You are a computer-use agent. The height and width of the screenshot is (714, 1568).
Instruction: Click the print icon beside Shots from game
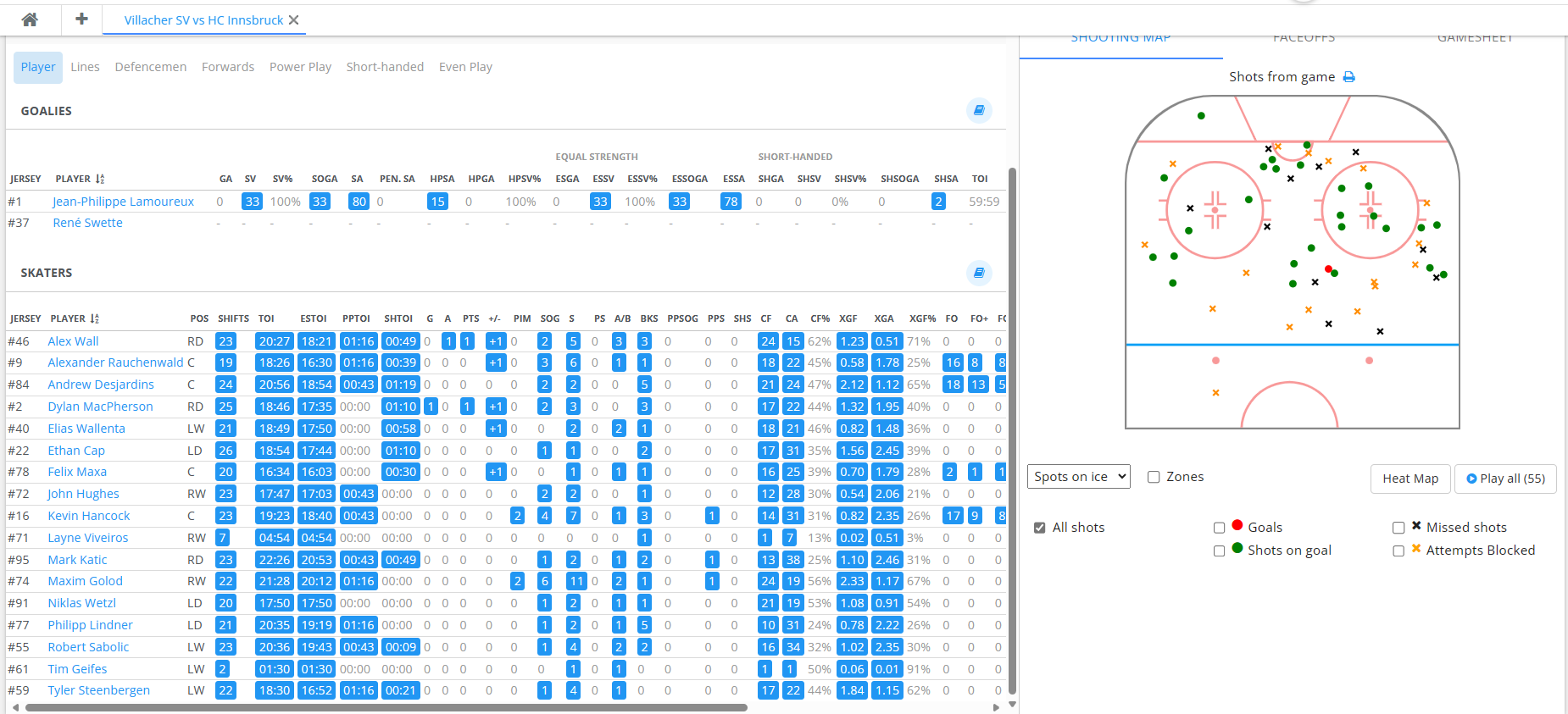point(1348,77)
